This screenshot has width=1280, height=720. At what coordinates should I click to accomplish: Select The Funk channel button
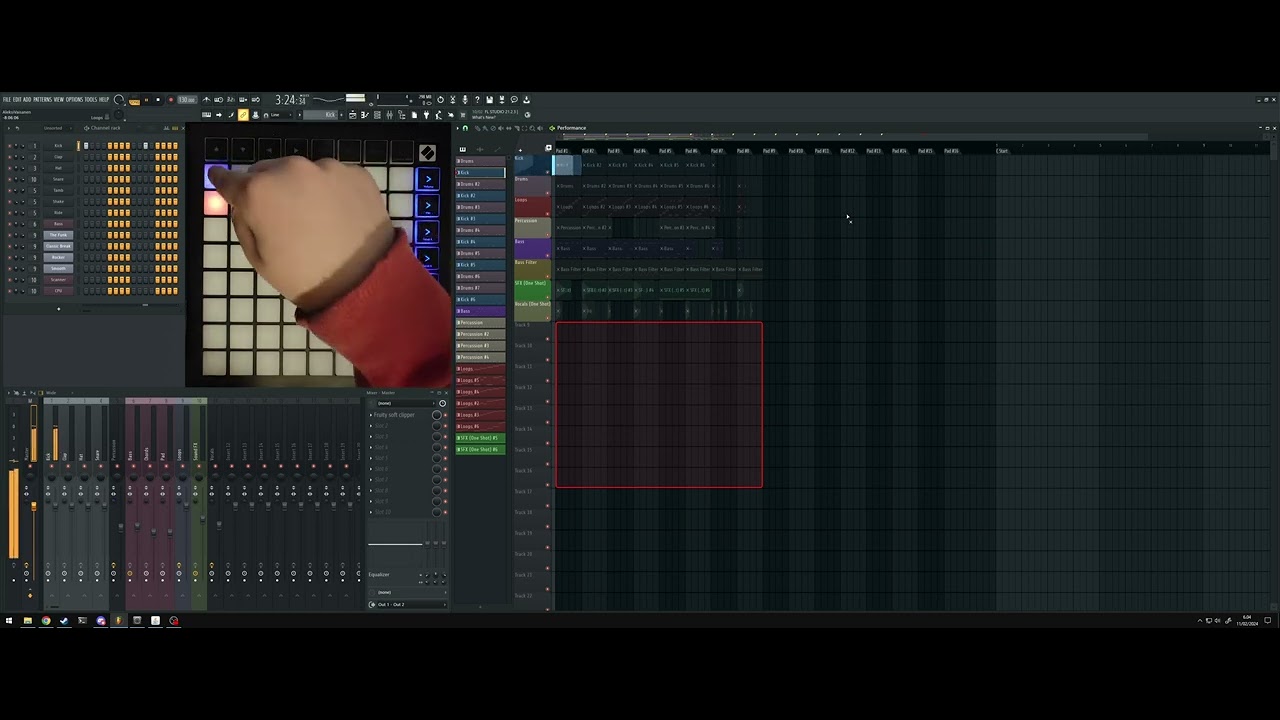58,235
